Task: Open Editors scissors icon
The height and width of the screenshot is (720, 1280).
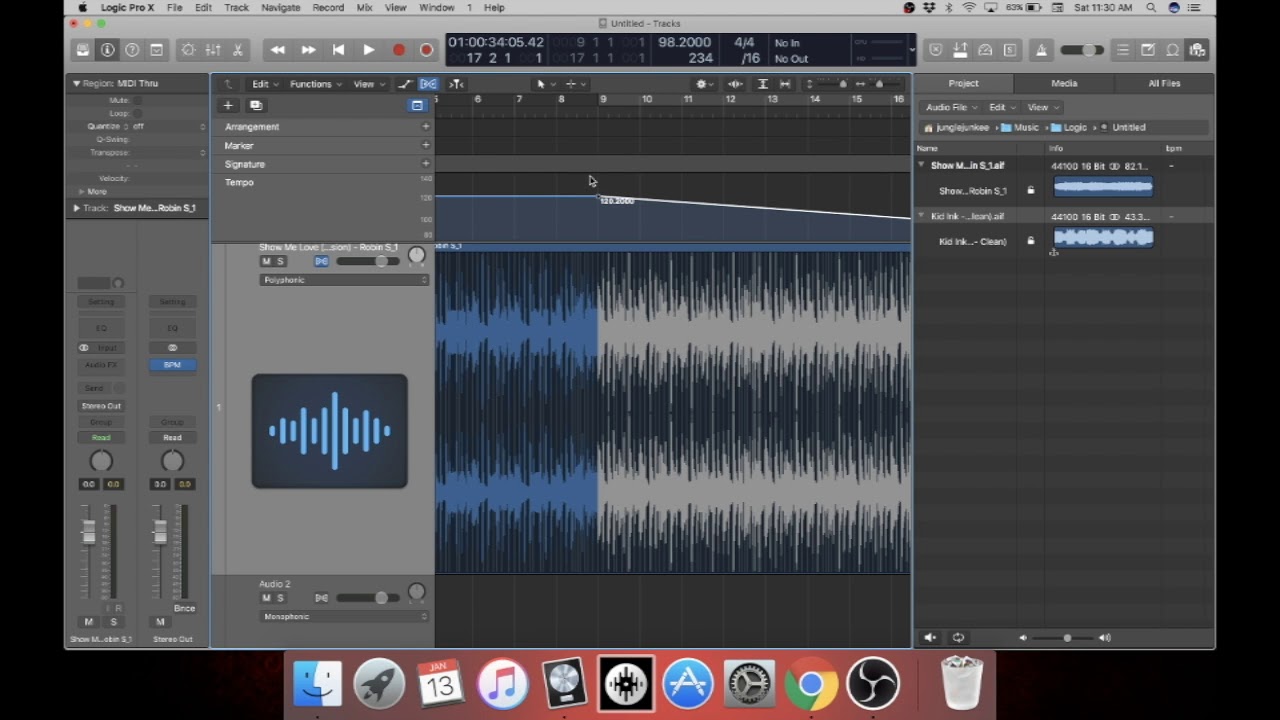Action: point(238,50)
